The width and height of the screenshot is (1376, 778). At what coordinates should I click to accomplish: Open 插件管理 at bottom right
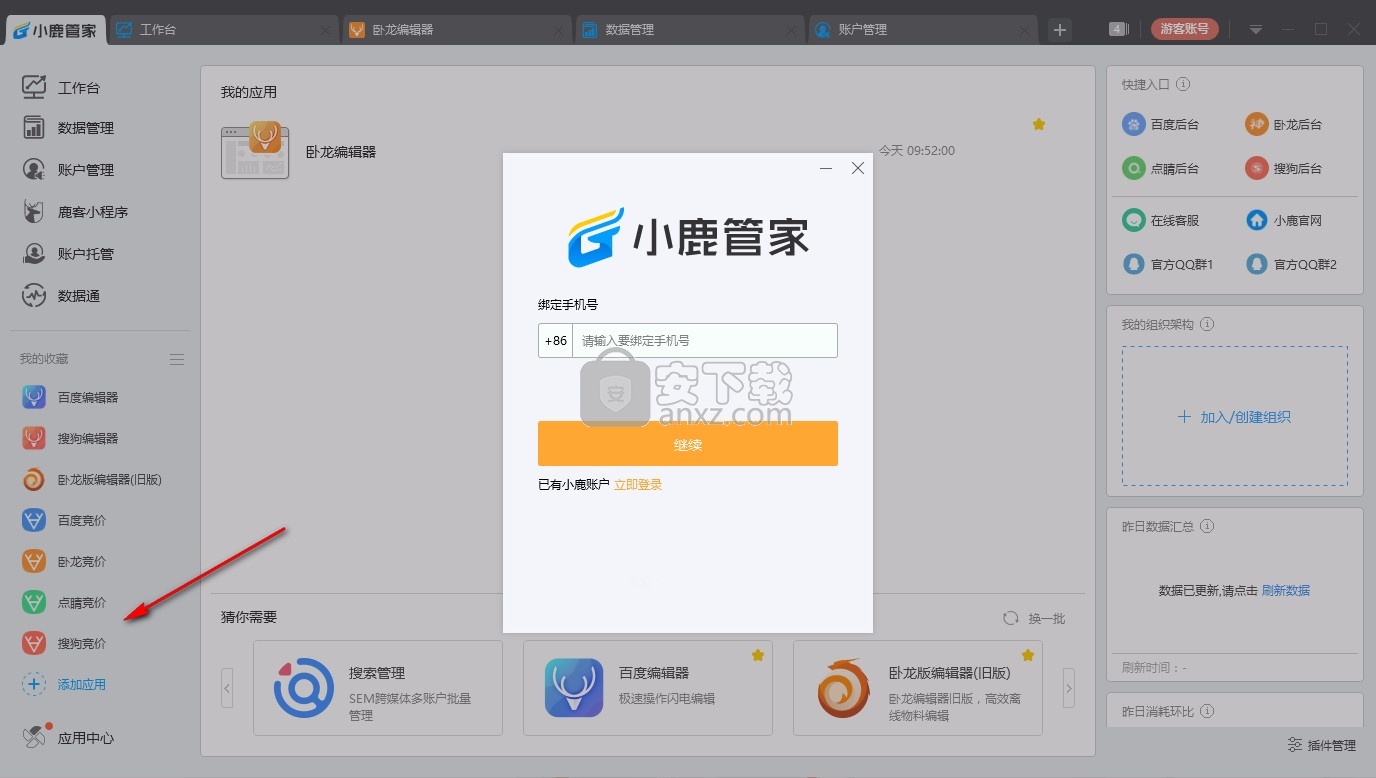[1321, 745]
